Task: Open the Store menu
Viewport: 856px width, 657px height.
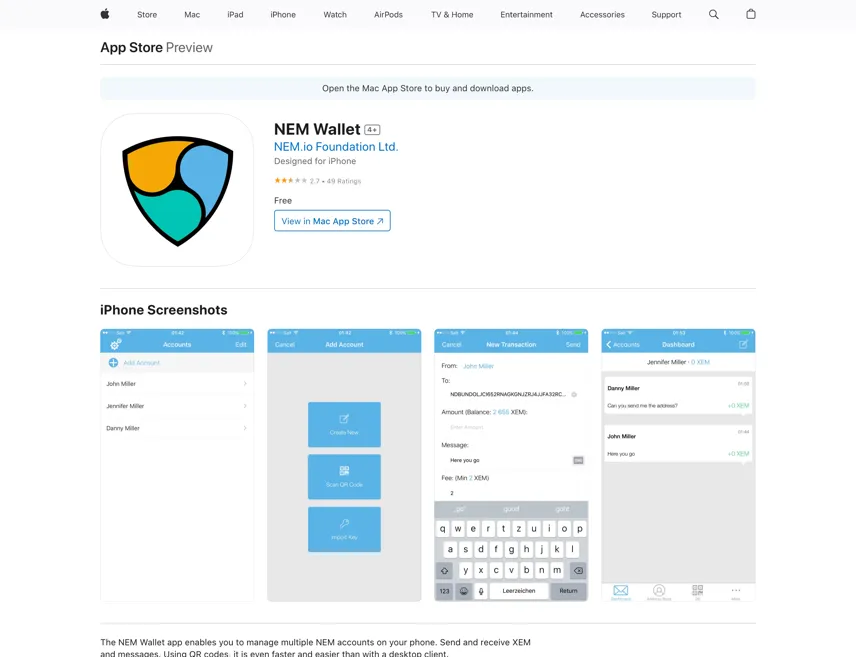Action: point(147,15)
